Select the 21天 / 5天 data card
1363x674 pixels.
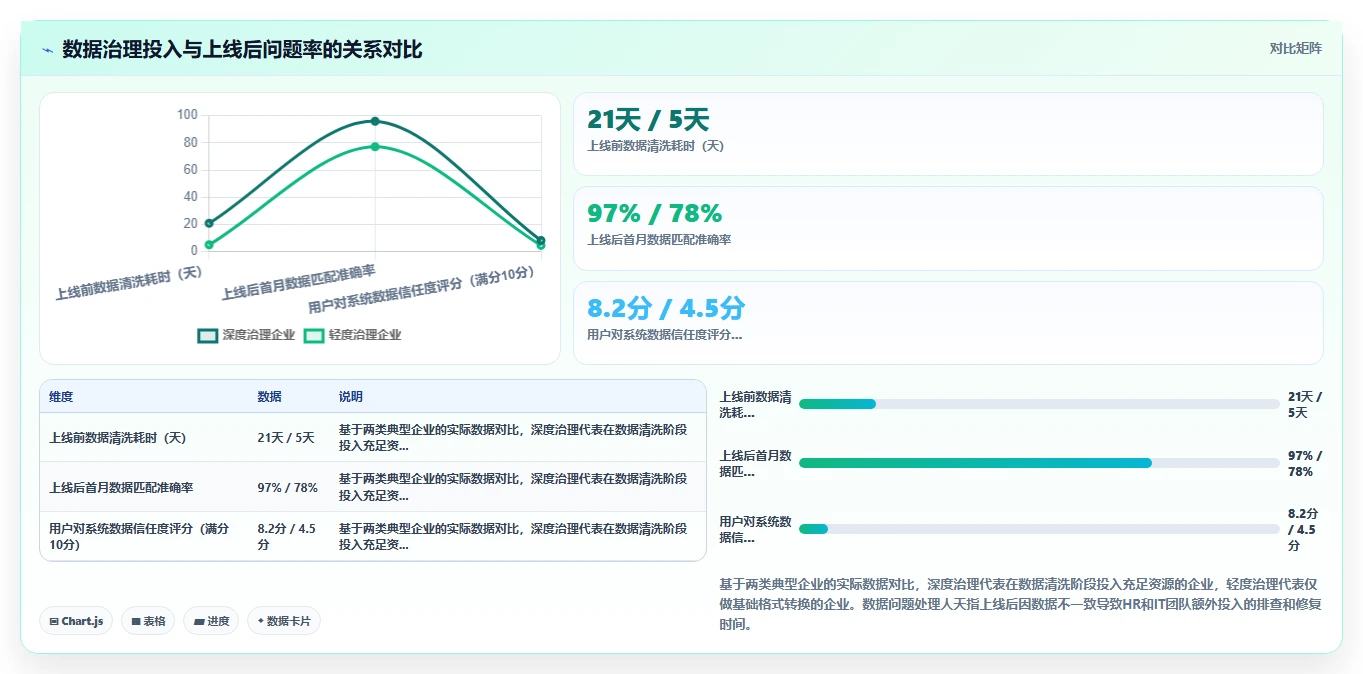point(948,134)
